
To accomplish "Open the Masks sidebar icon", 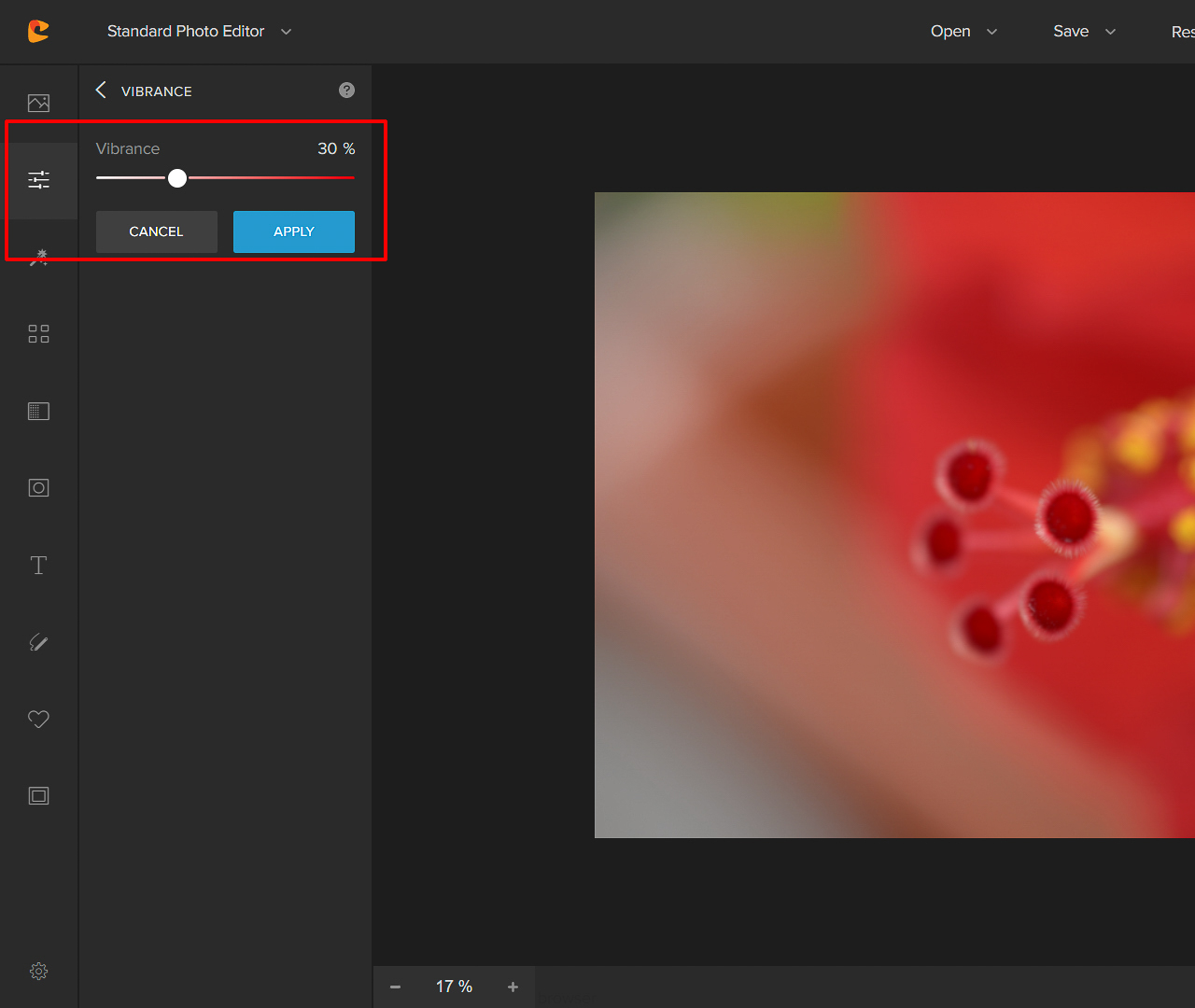I will coord(38,488).
